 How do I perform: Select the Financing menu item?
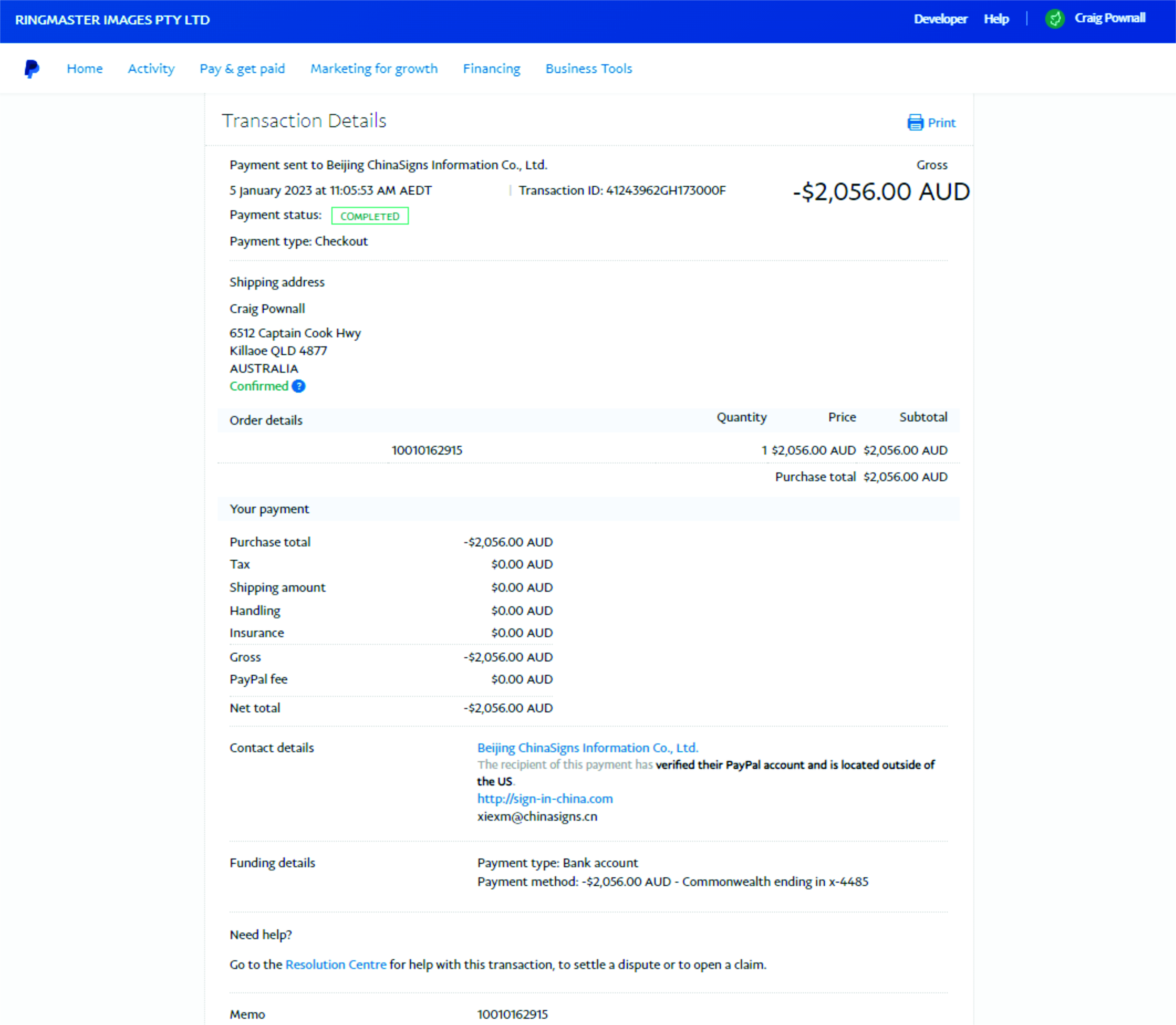tap(492, 69)
